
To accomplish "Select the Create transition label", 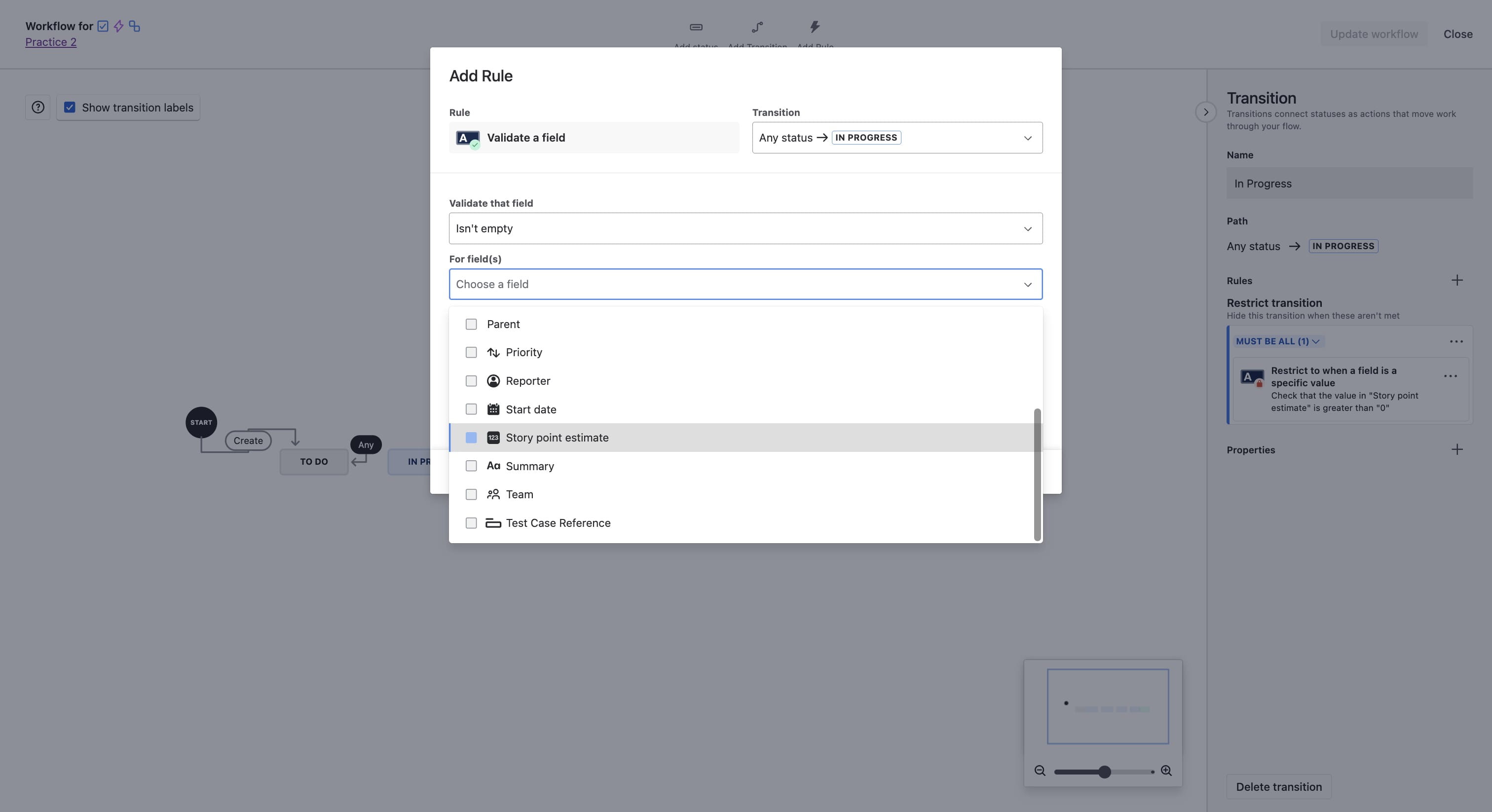I will coord(248,441).
